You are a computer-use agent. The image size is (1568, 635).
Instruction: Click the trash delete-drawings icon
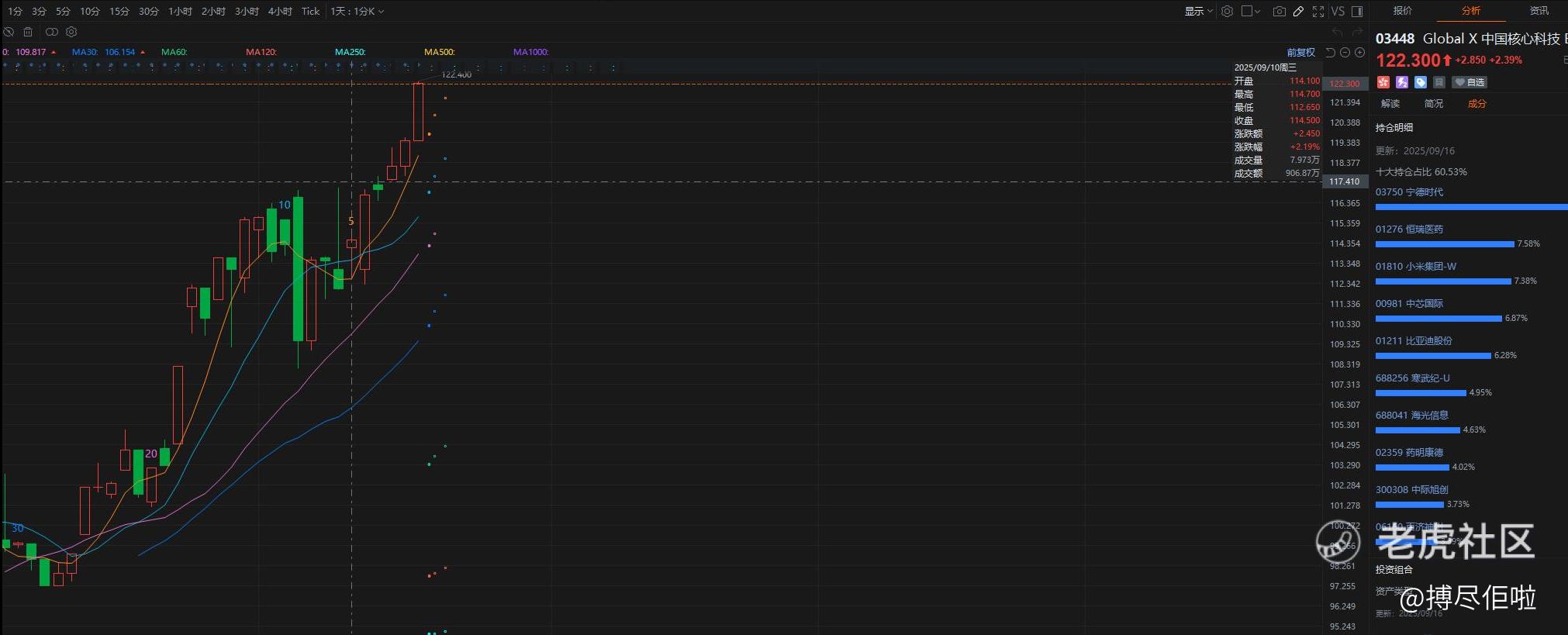[x=28, y=32]
